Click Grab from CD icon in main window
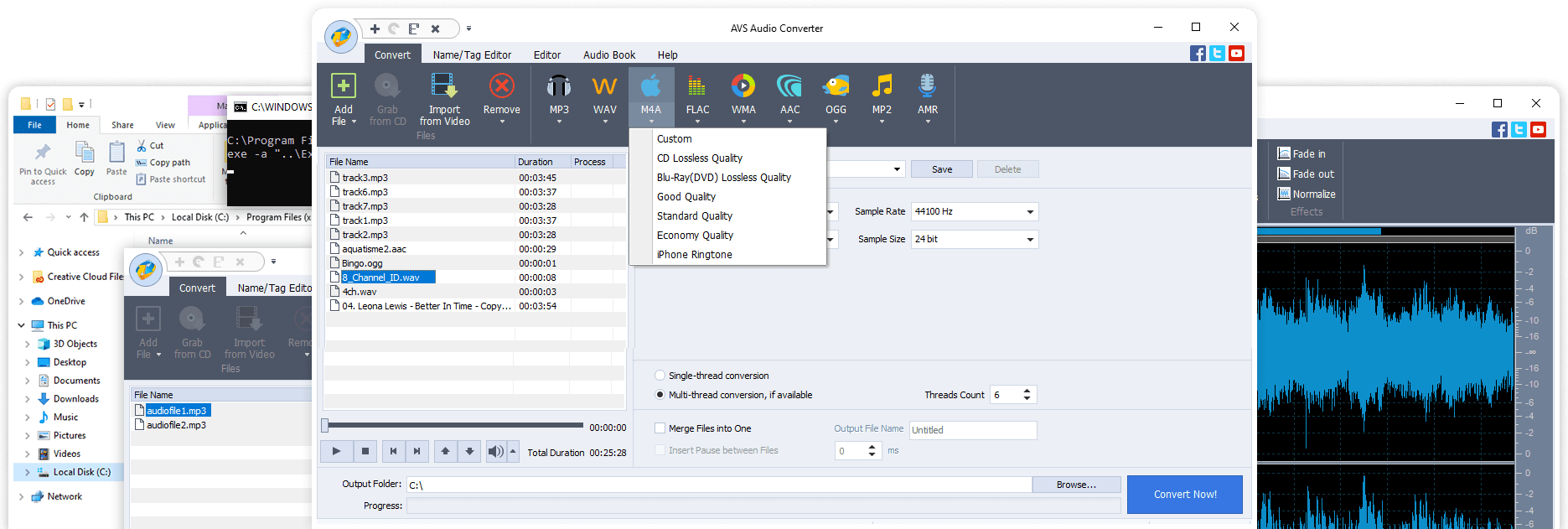 (x=387, y=86)
